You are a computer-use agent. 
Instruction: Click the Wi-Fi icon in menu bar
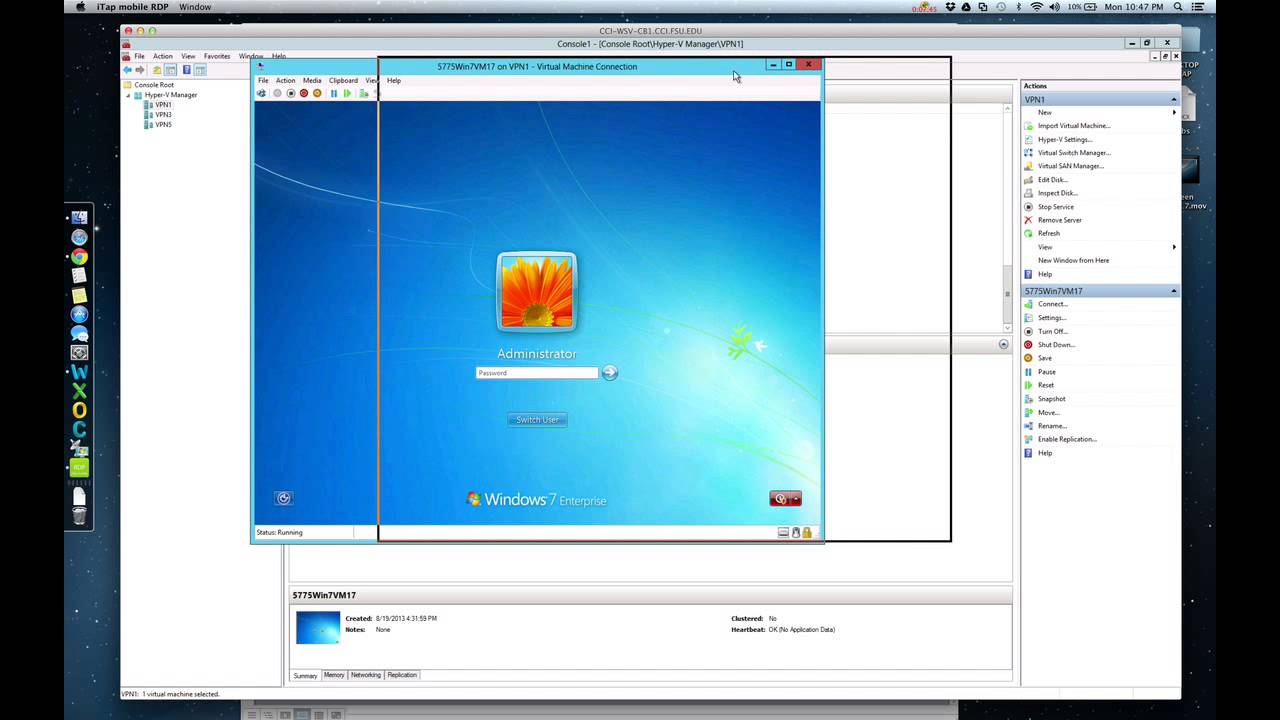[x=1037, y=7]
